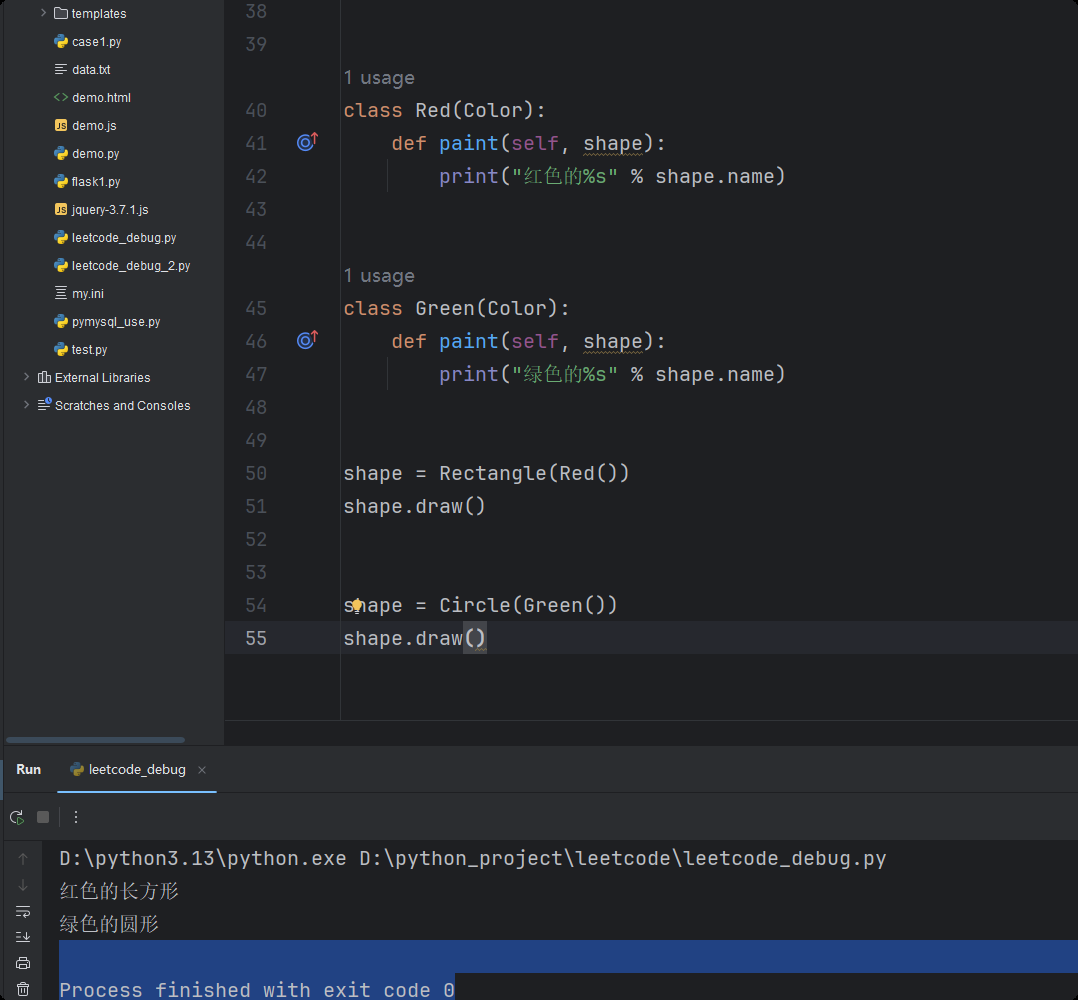This screenshot has height=1000, width=1078.
Task: Click the leetcode_debug.py path in console
Action: (x=623, y=858)
